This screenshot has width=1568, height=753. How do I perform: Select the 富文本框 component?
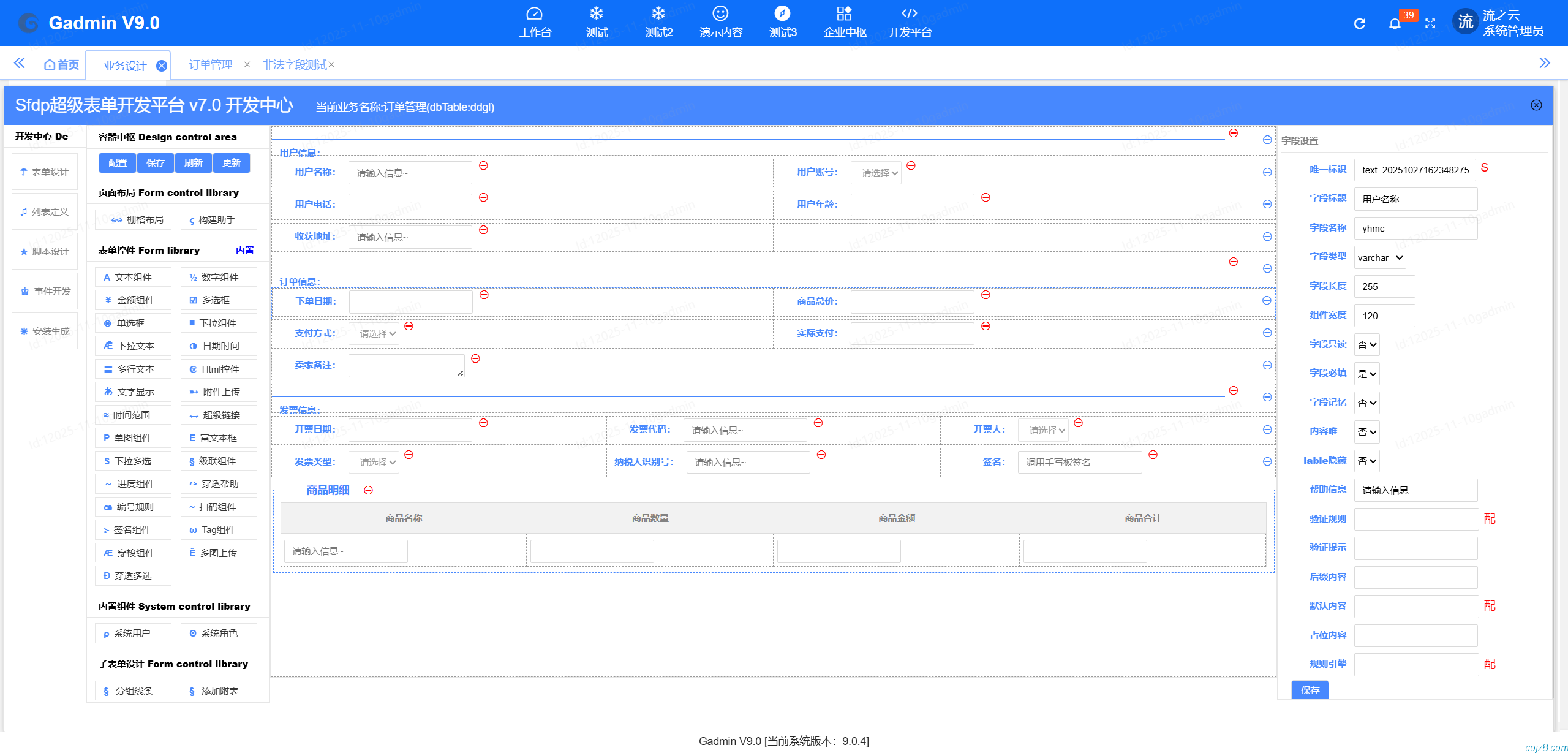coord(218,437)
